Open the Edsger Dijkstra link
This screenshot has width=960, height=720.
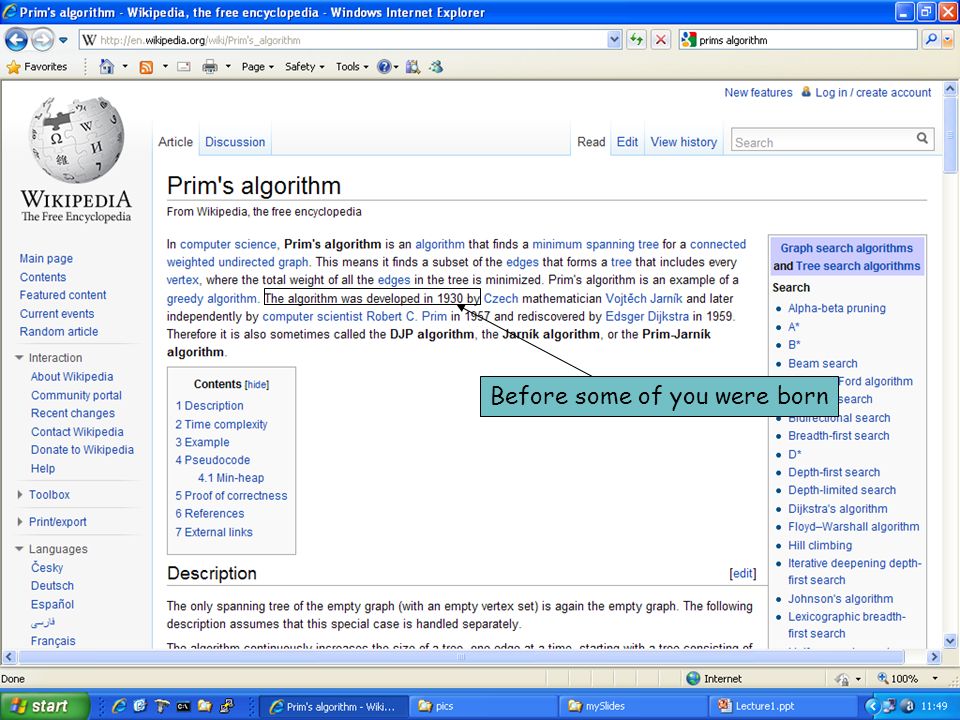(647, 317)
